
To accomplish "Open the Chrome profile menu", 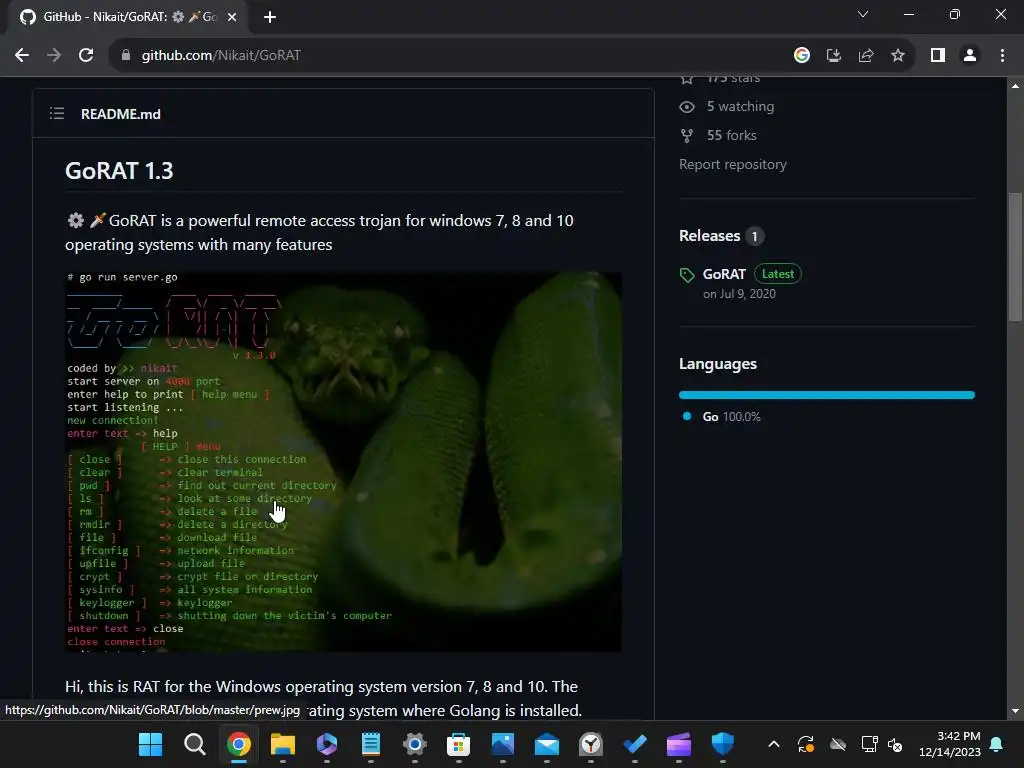I will pos(970,56).
